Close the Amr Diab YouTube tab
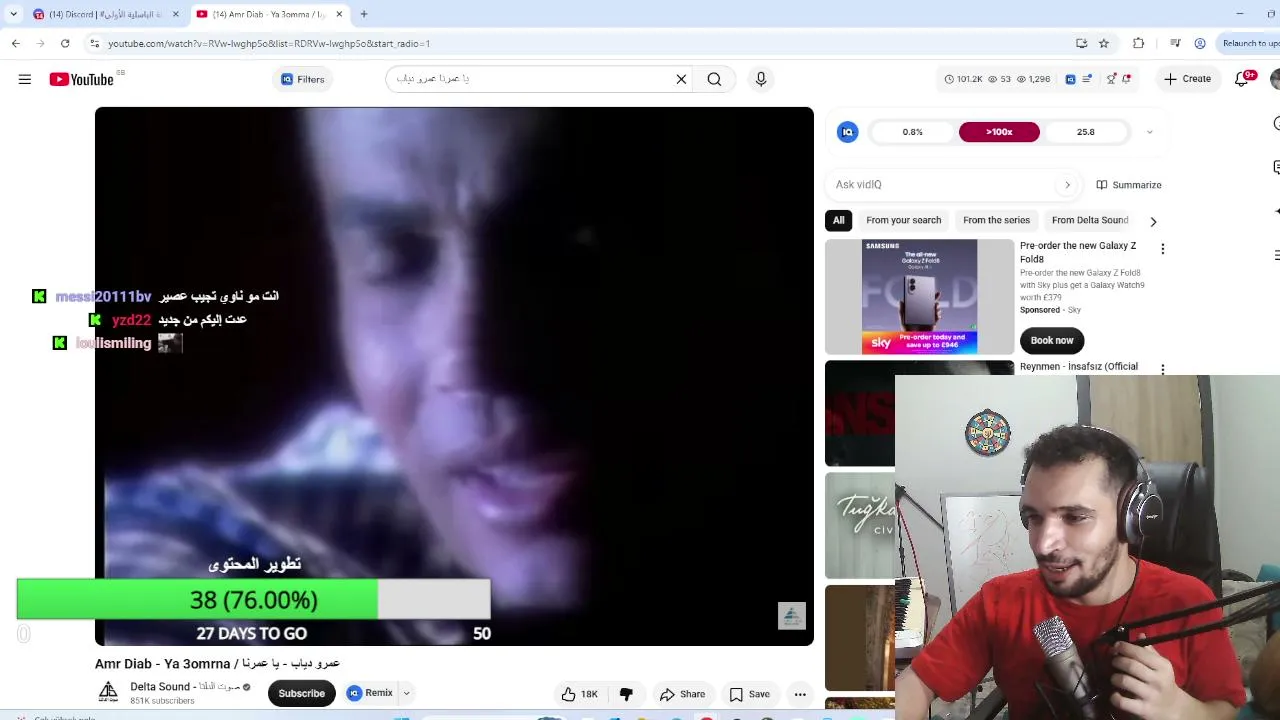This screenshot has height=720, width=1280. pyautogui.click(x=339, y=14)
